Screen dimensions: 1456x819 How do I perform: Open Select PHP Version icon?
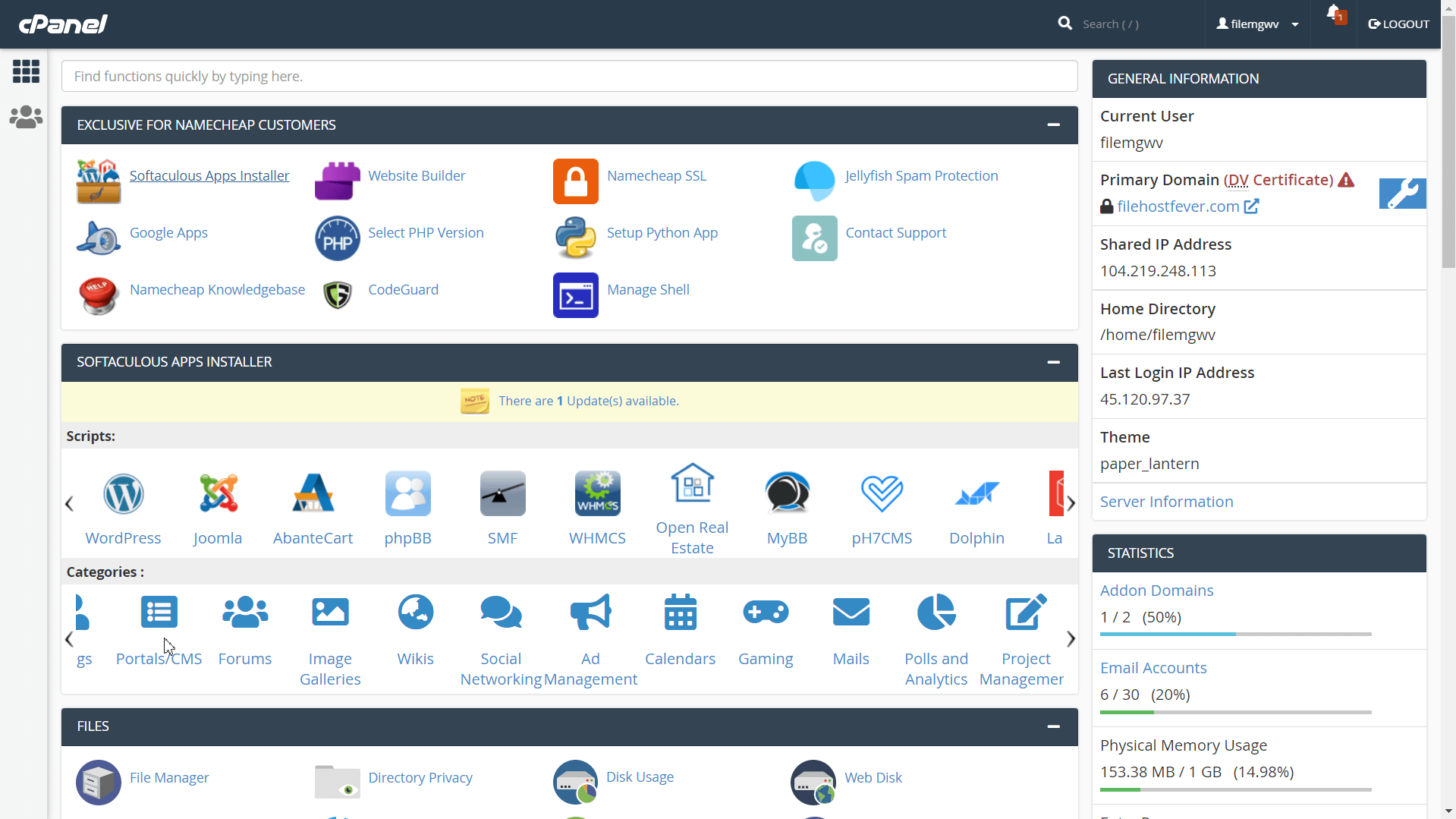pyautogui.click(x=337, y=238)
